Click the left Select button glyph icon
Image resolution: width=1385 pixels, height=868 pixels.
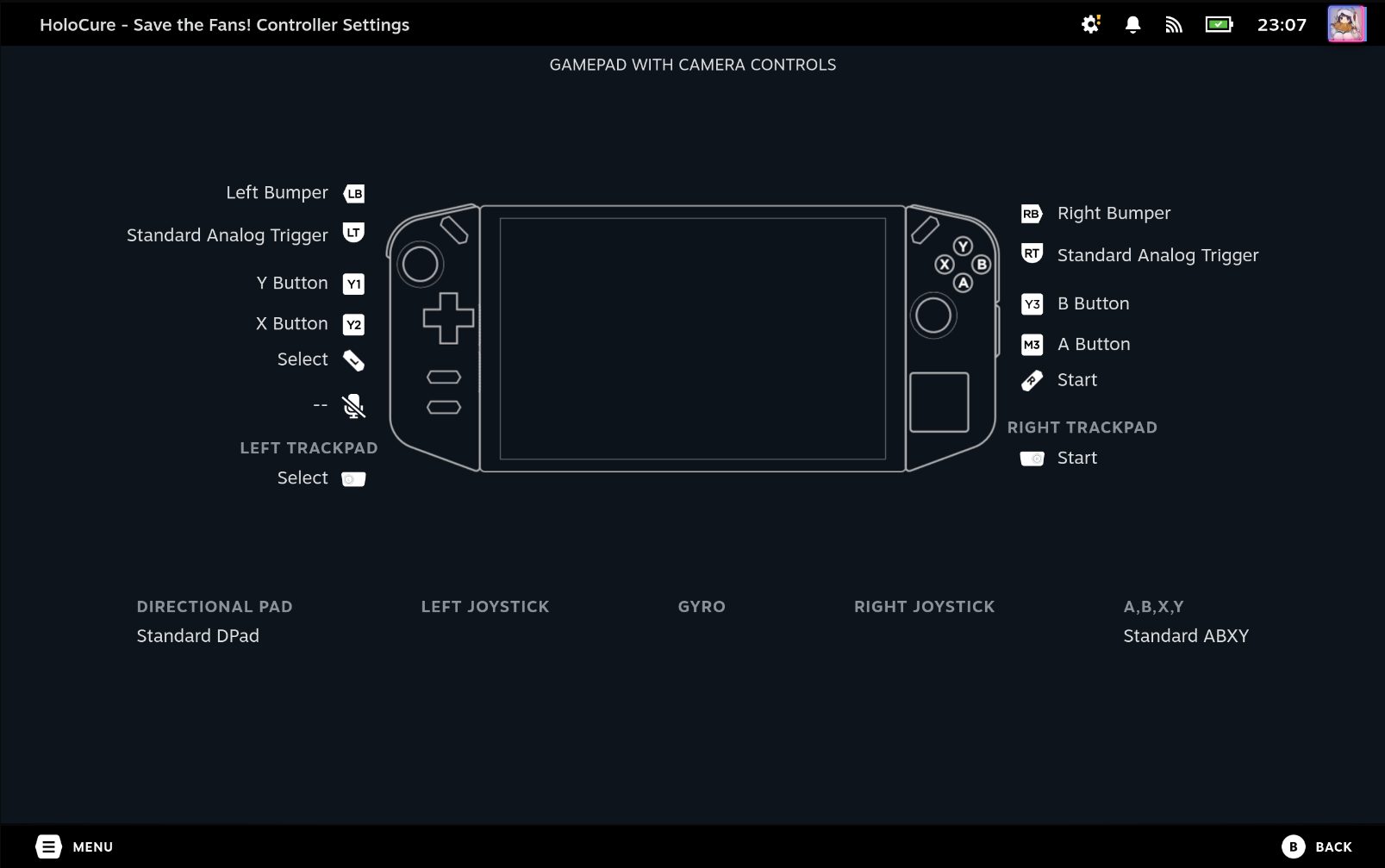click(354, 360)
